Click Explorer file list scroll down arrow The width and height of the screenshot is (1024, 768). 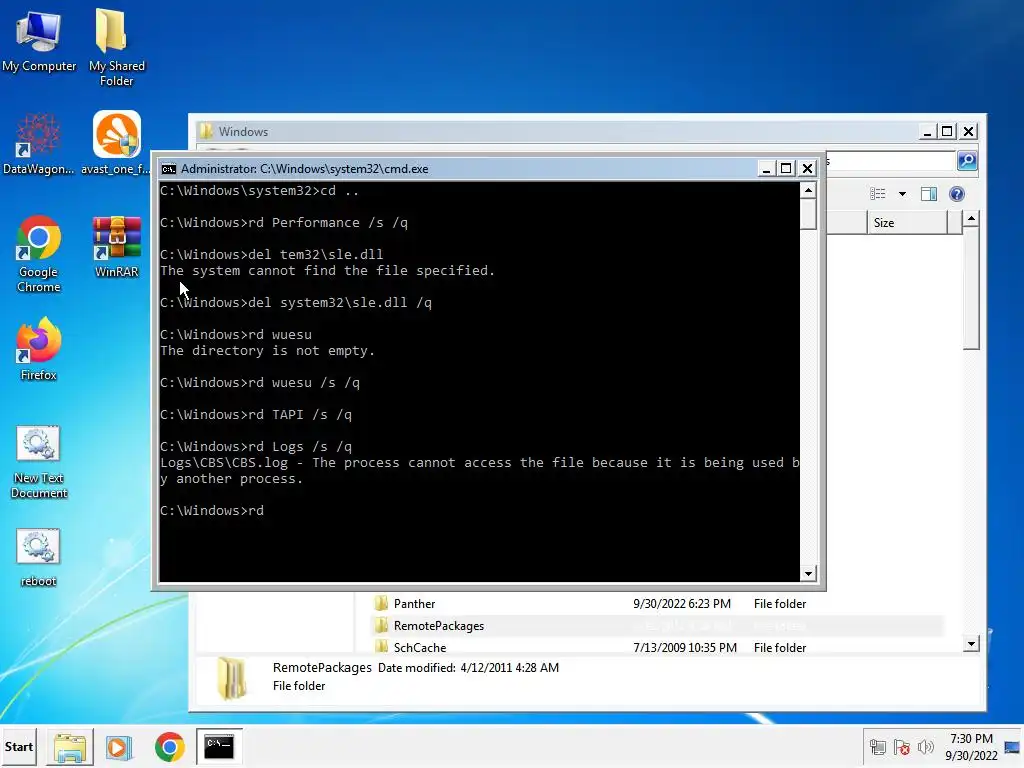tap(971, 644)
